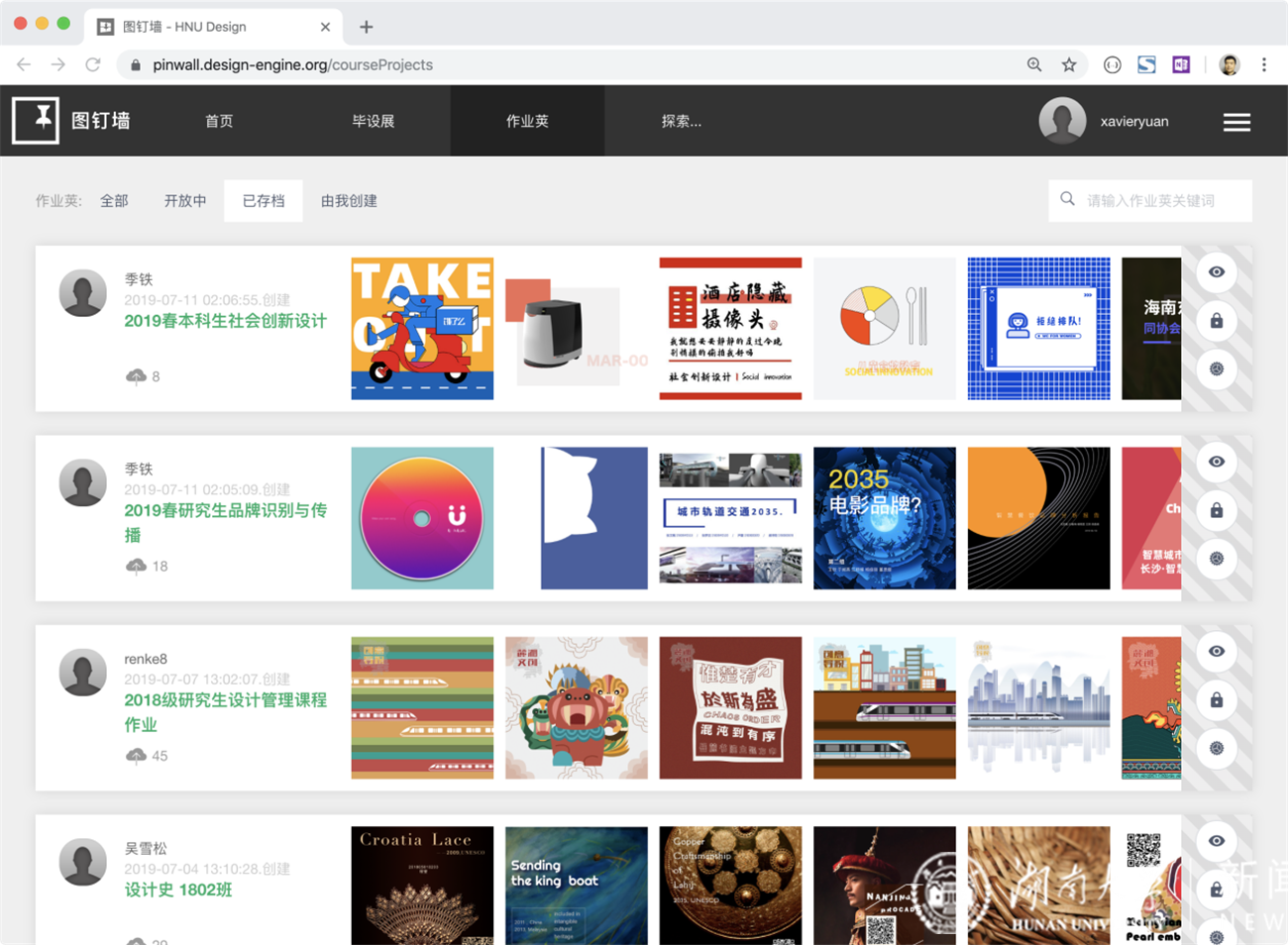Click the 请输入作业荚关键词 search field
This screenshot has height=945, width=1288.
[1159, 201]
